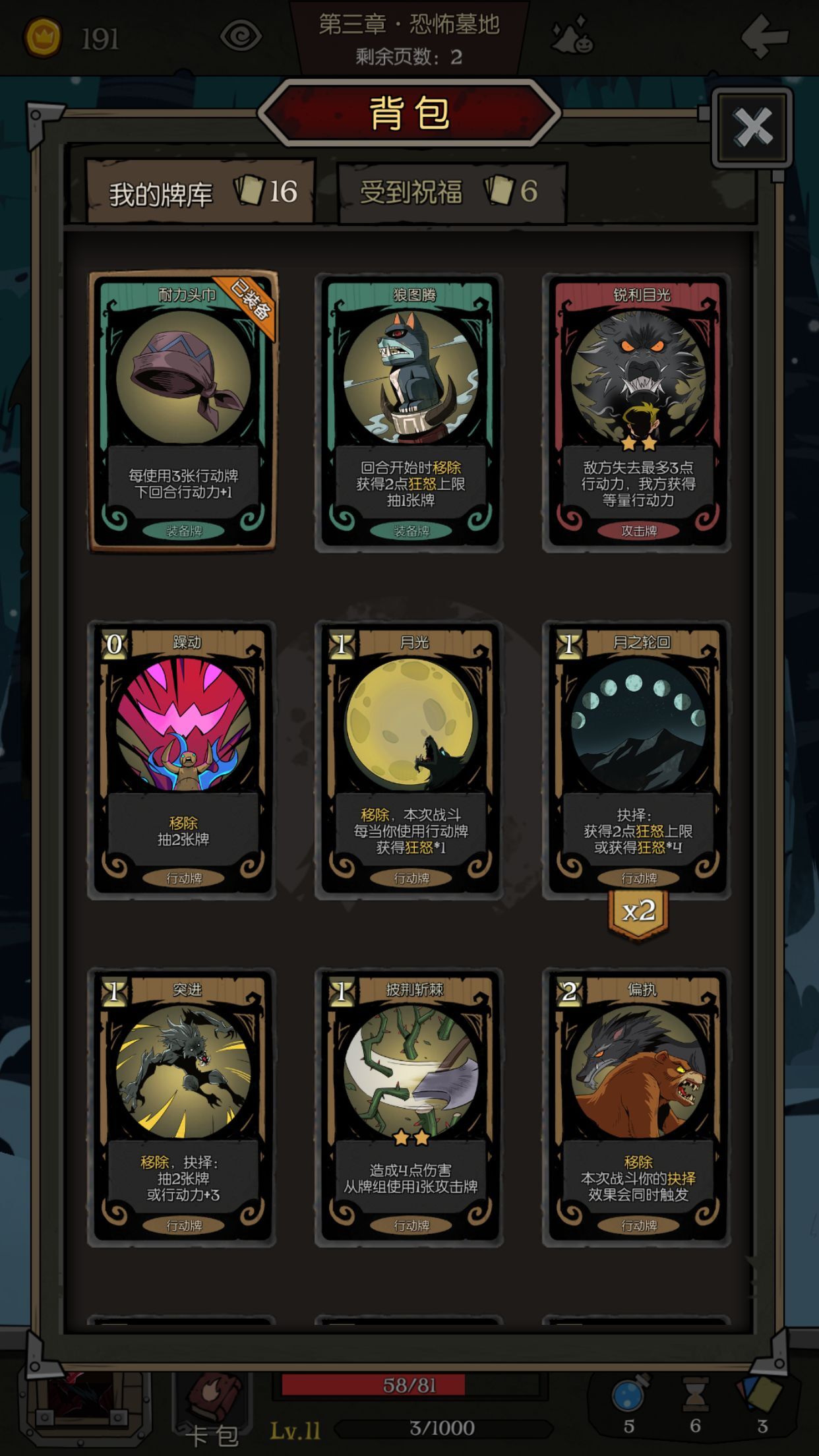The image size is (819, 1456).
Task: Click the x2 duplicate count badge
Action: pos(638,913)
